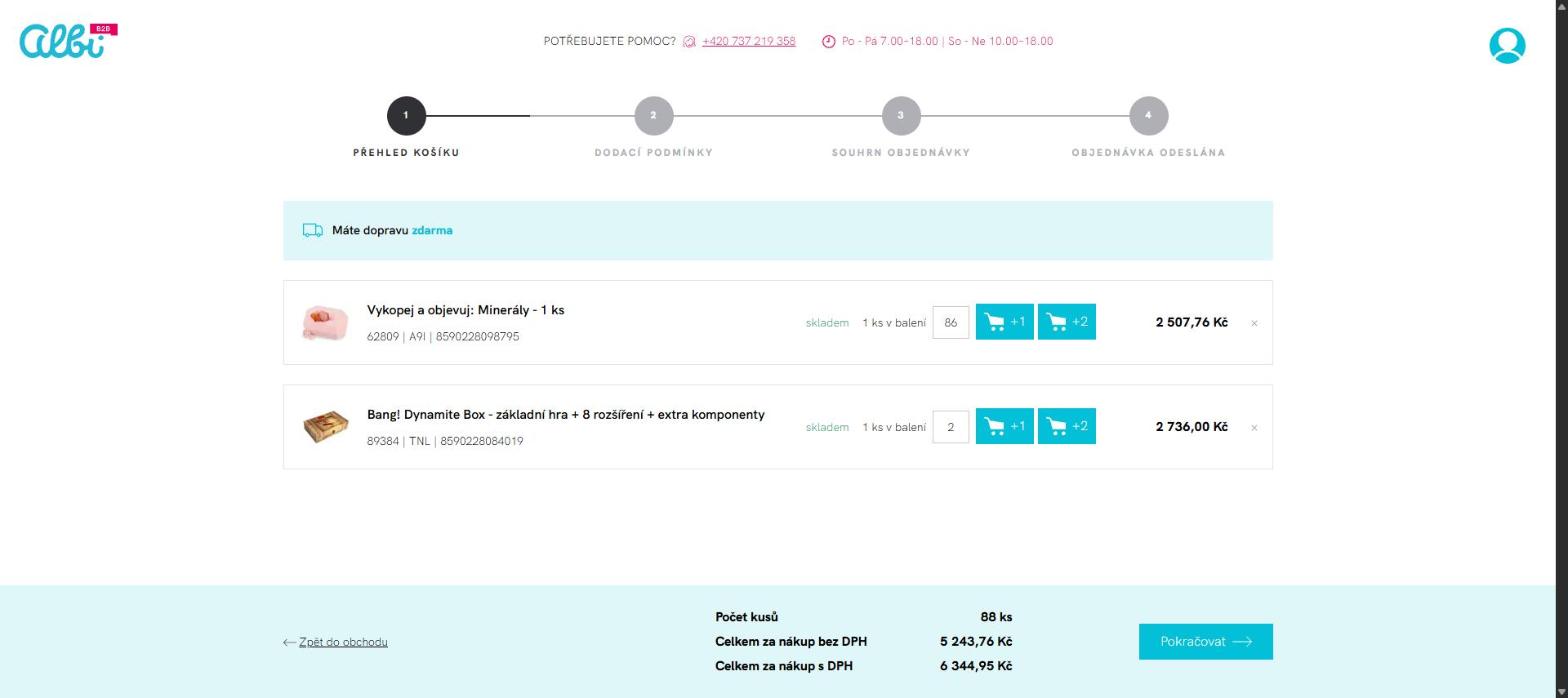Screen dimensions: 1568x698
Task: Click the delivery truck icon in banner
Action: pos(313,230)
